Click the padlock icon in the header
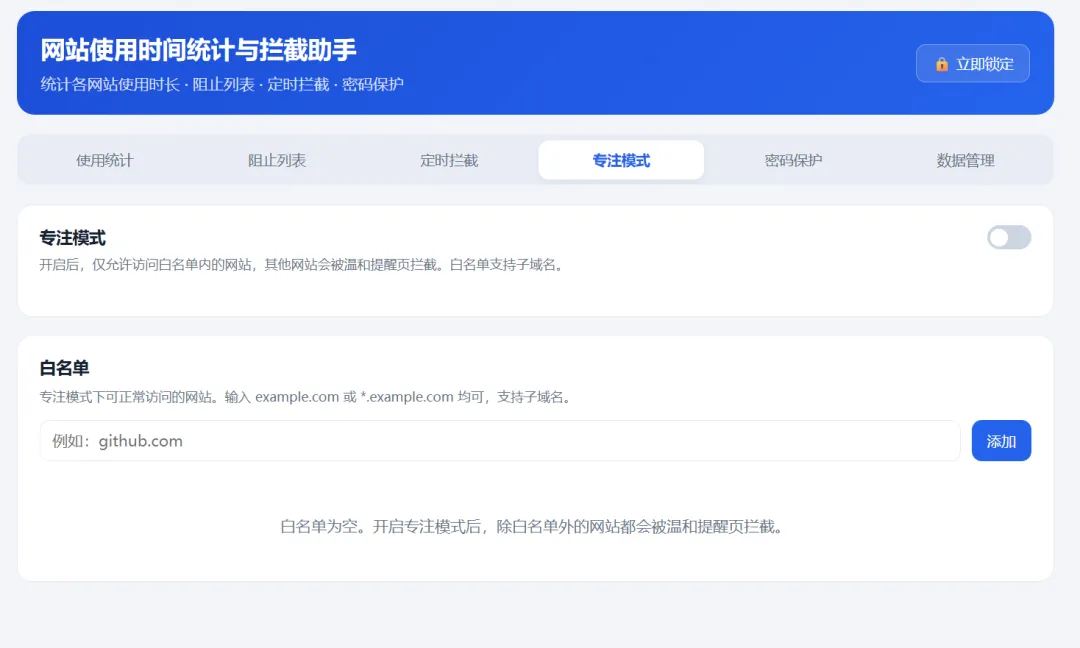Screen dimensions: 1080x648 pyautogui.click(x=942, y=64)
